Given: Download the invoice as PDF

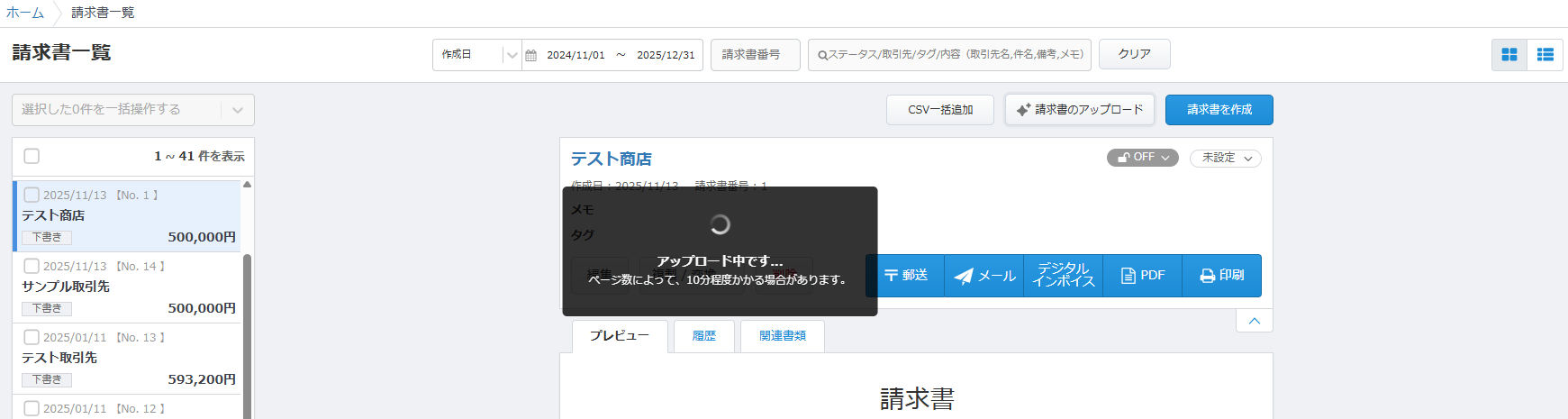Looking at the screenshot, I should click(x=1143, y=276).
